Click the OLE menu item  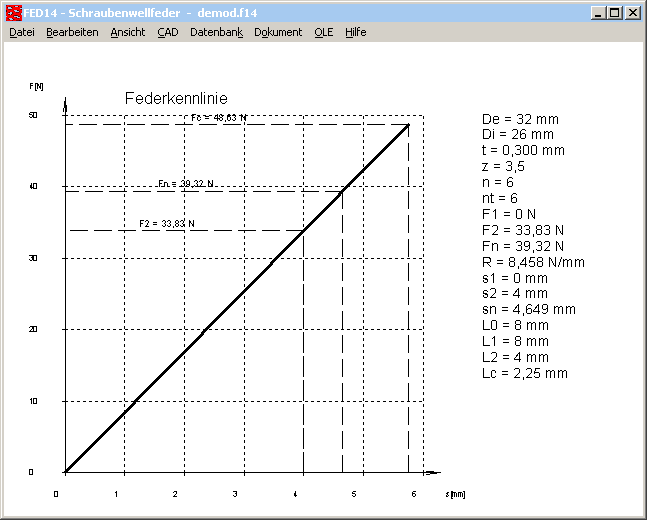coord(324,32)
